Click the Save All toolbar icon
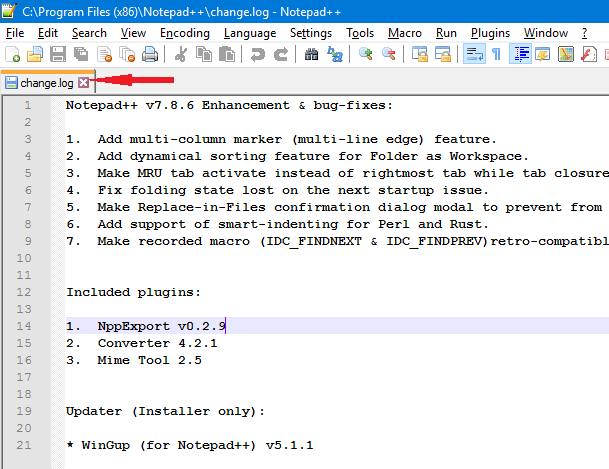Viewport: 609px width, 469px height. pos(81,54)
